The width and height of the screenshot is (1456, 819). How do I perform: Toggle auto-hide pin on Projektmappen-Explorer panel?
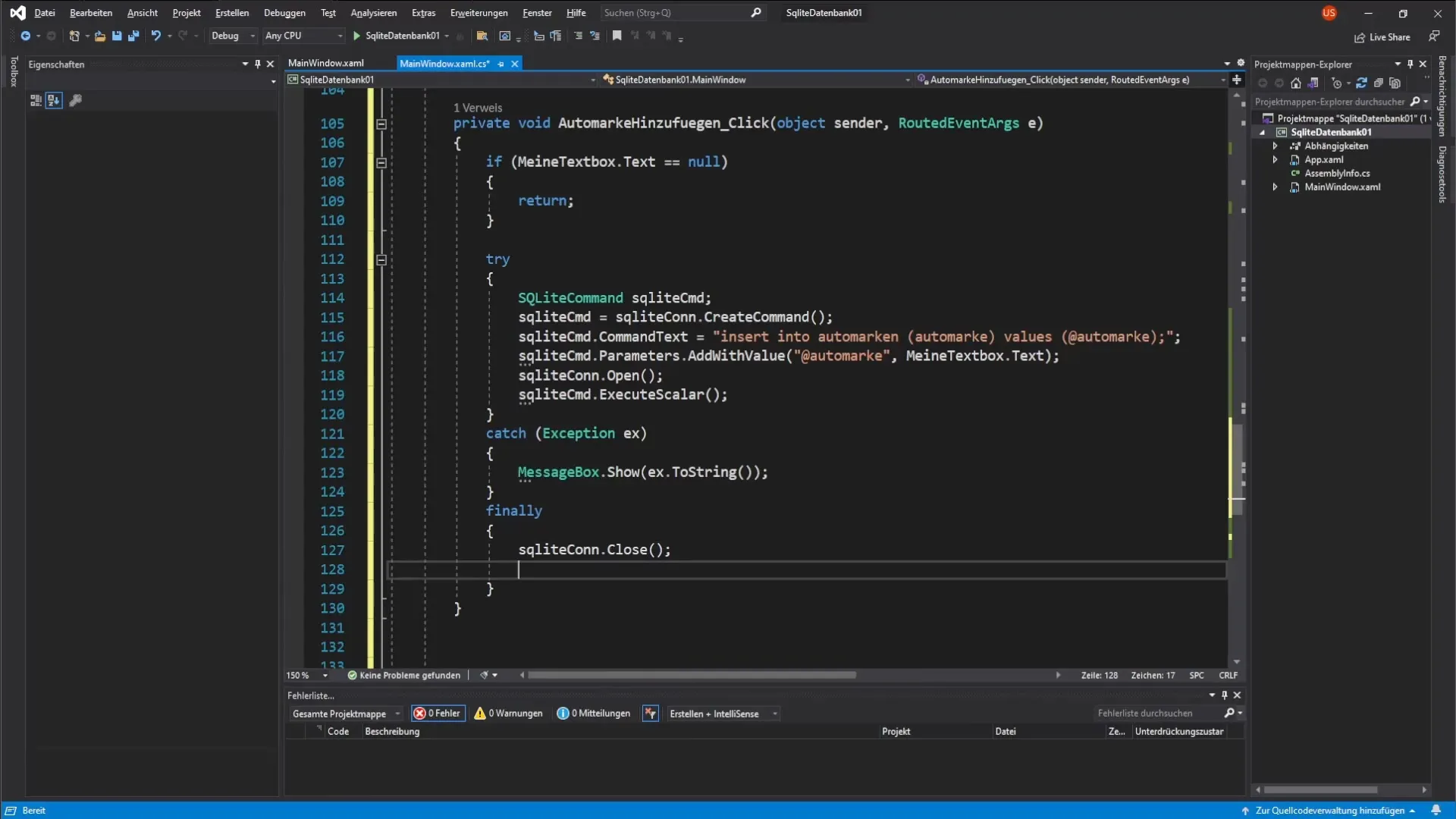click(1410, 64)
